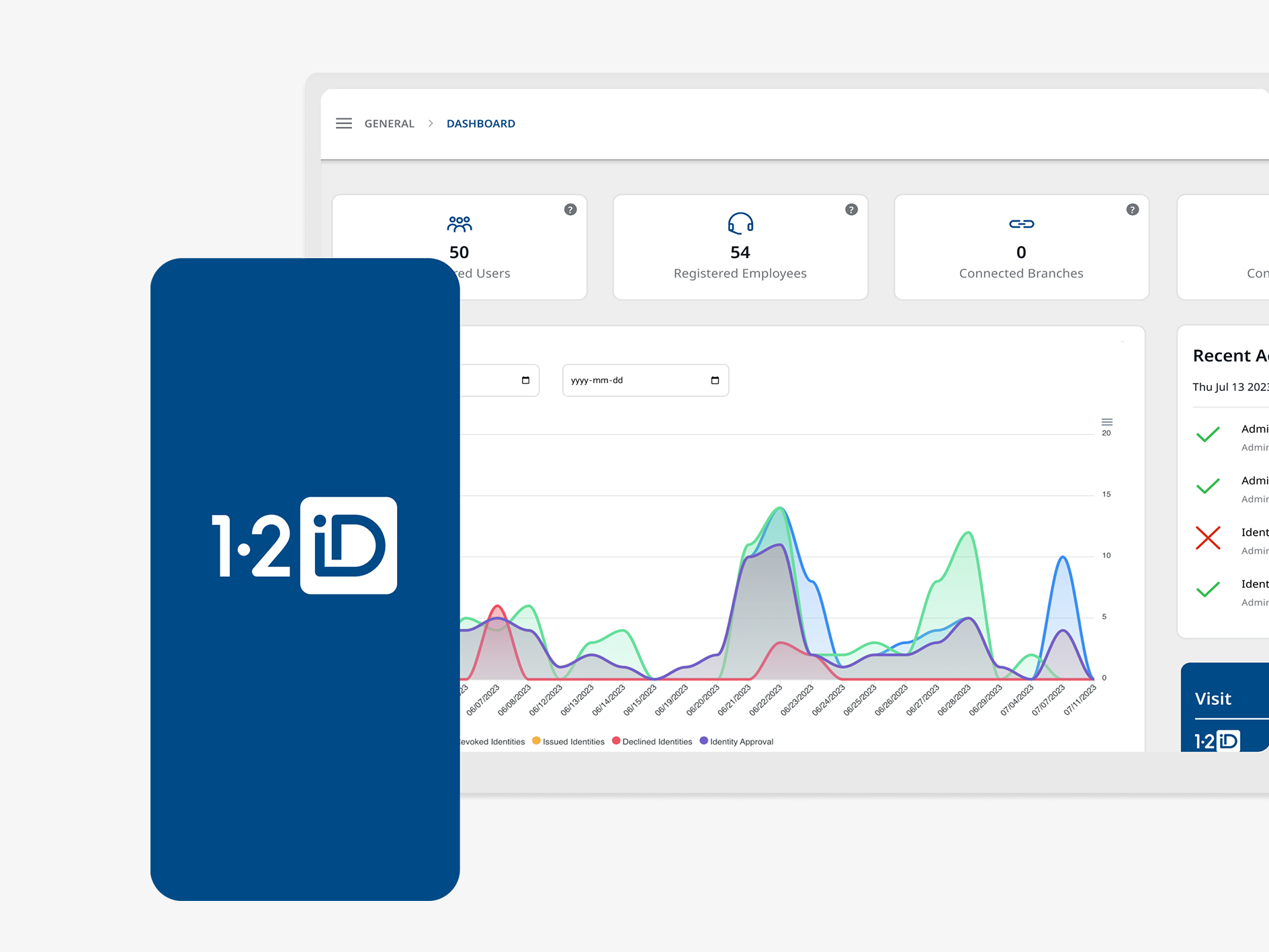
Task: Click the y-axis value 10
Action: pyautogui.click(x=1106, y=556)
